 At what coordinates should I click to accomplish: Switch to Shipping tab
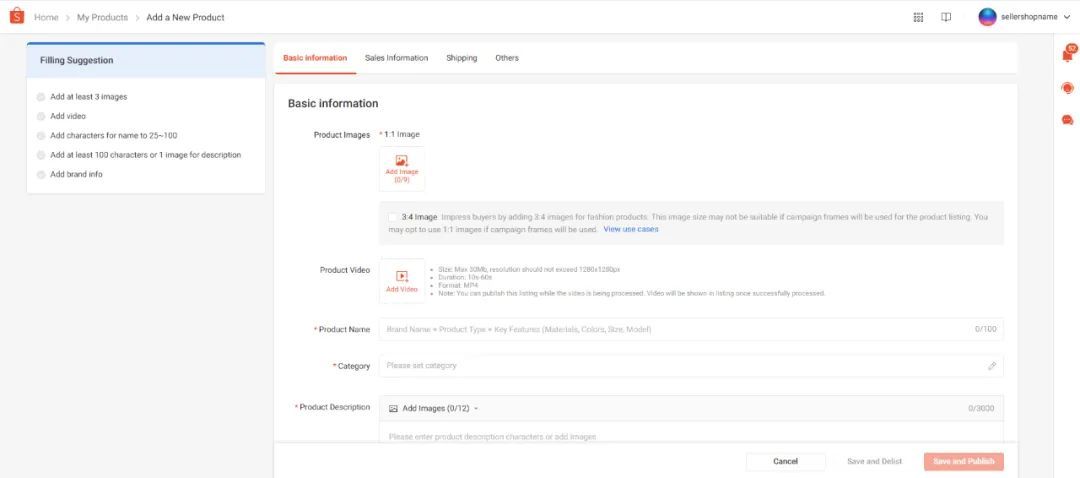(461, 58)
